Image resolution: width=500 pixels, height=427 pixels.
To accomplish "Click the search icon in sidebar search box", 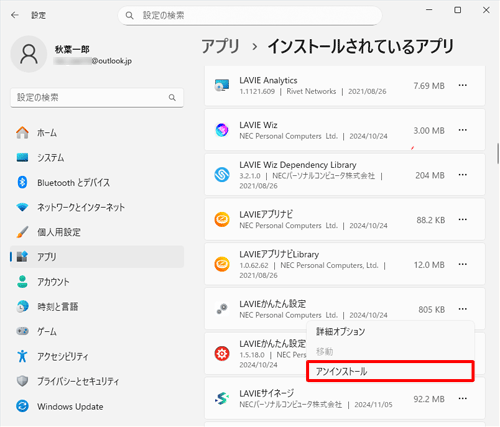I will (172, 98).
